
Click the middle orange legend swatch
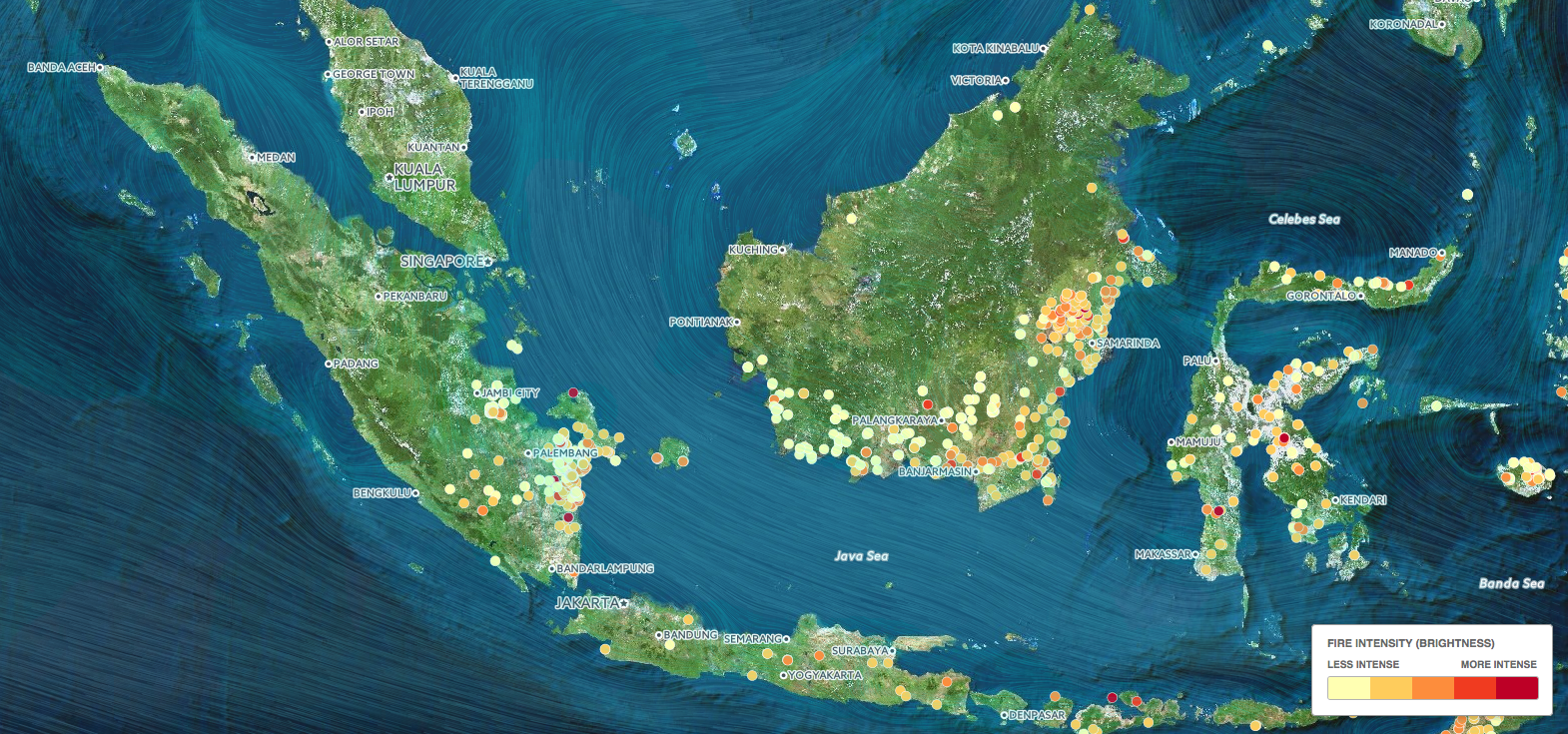[1432, 688]
